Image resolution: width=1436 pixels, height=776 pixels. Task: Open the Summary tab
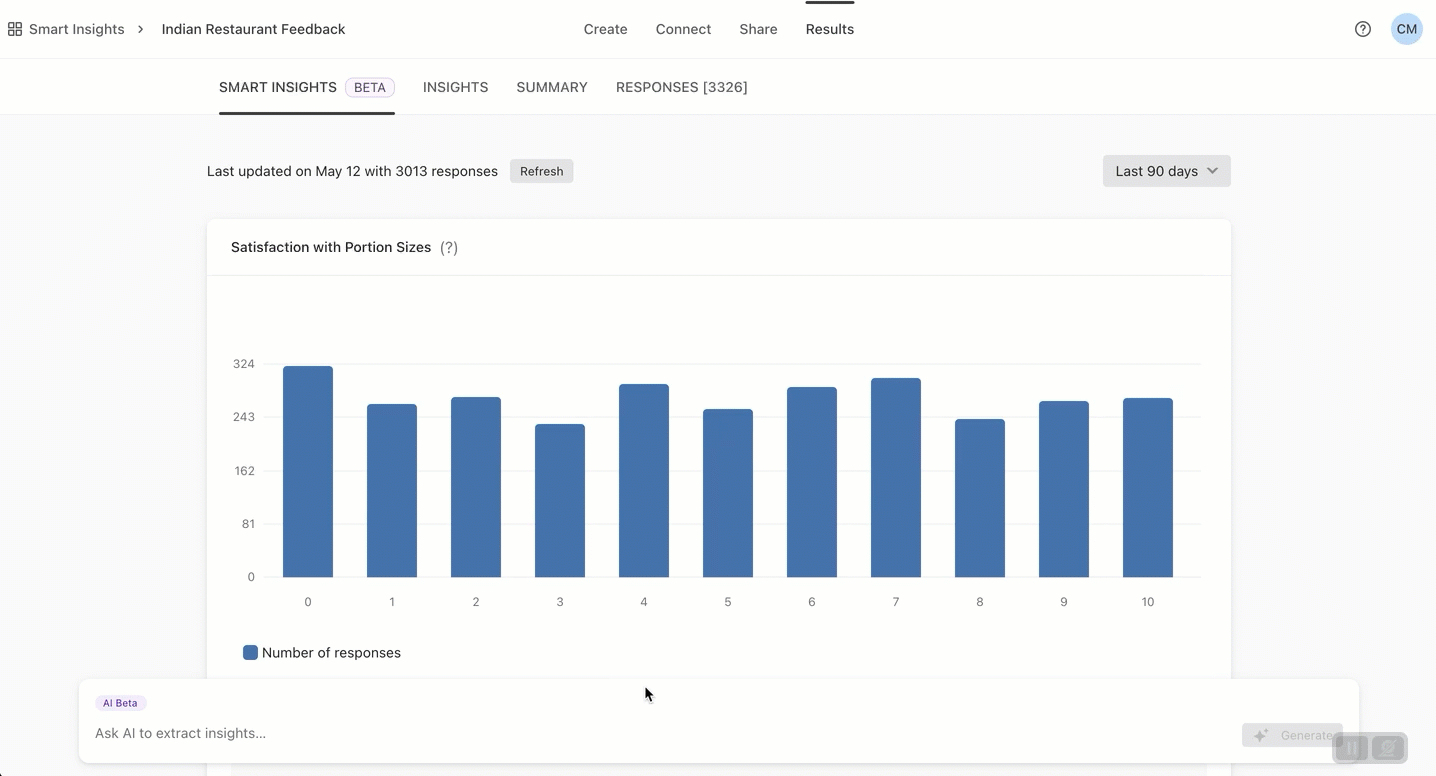click(551, 87)
